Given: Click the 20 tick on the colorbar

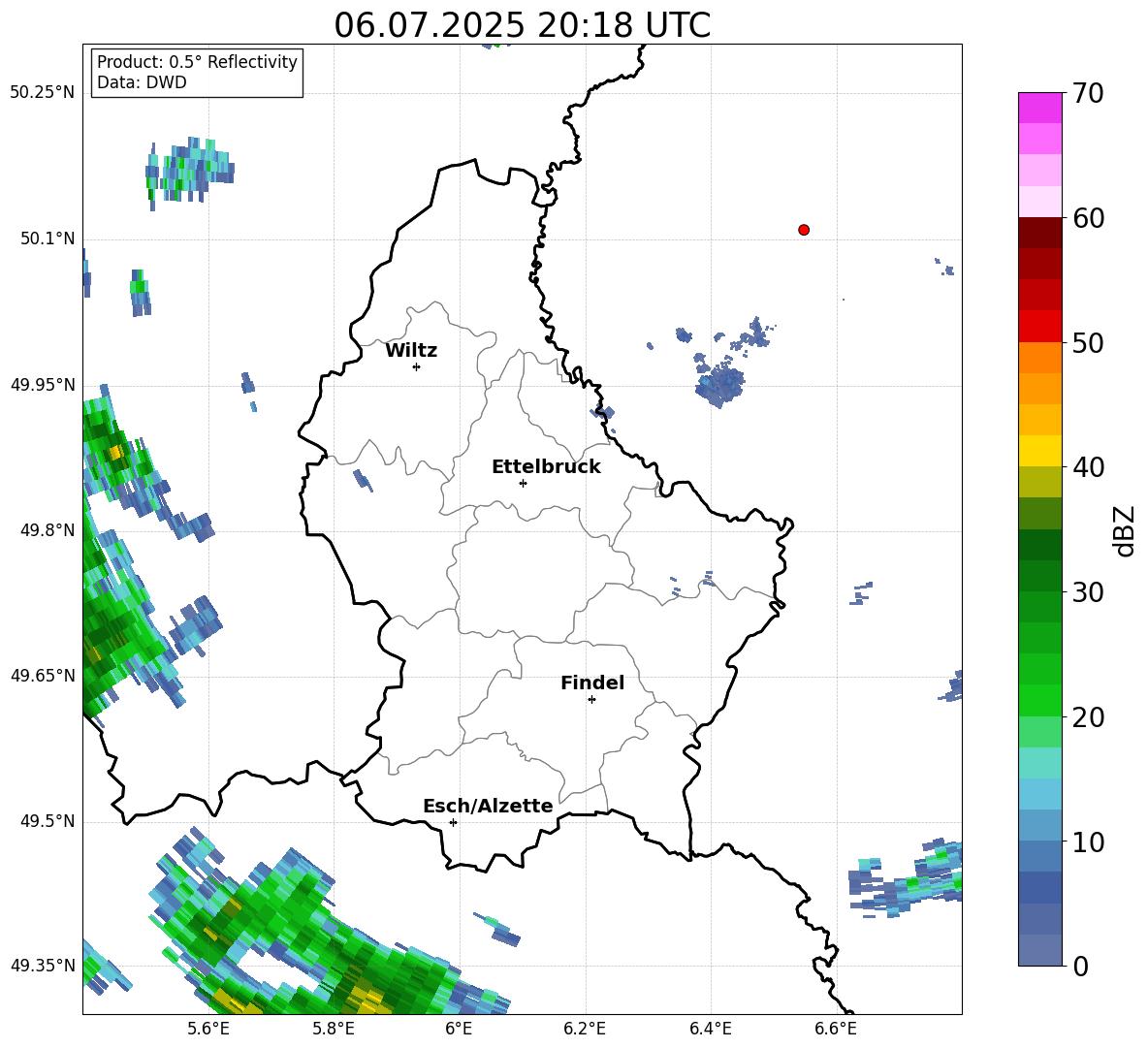Looking at the screenshot, I should point(1088,716).
